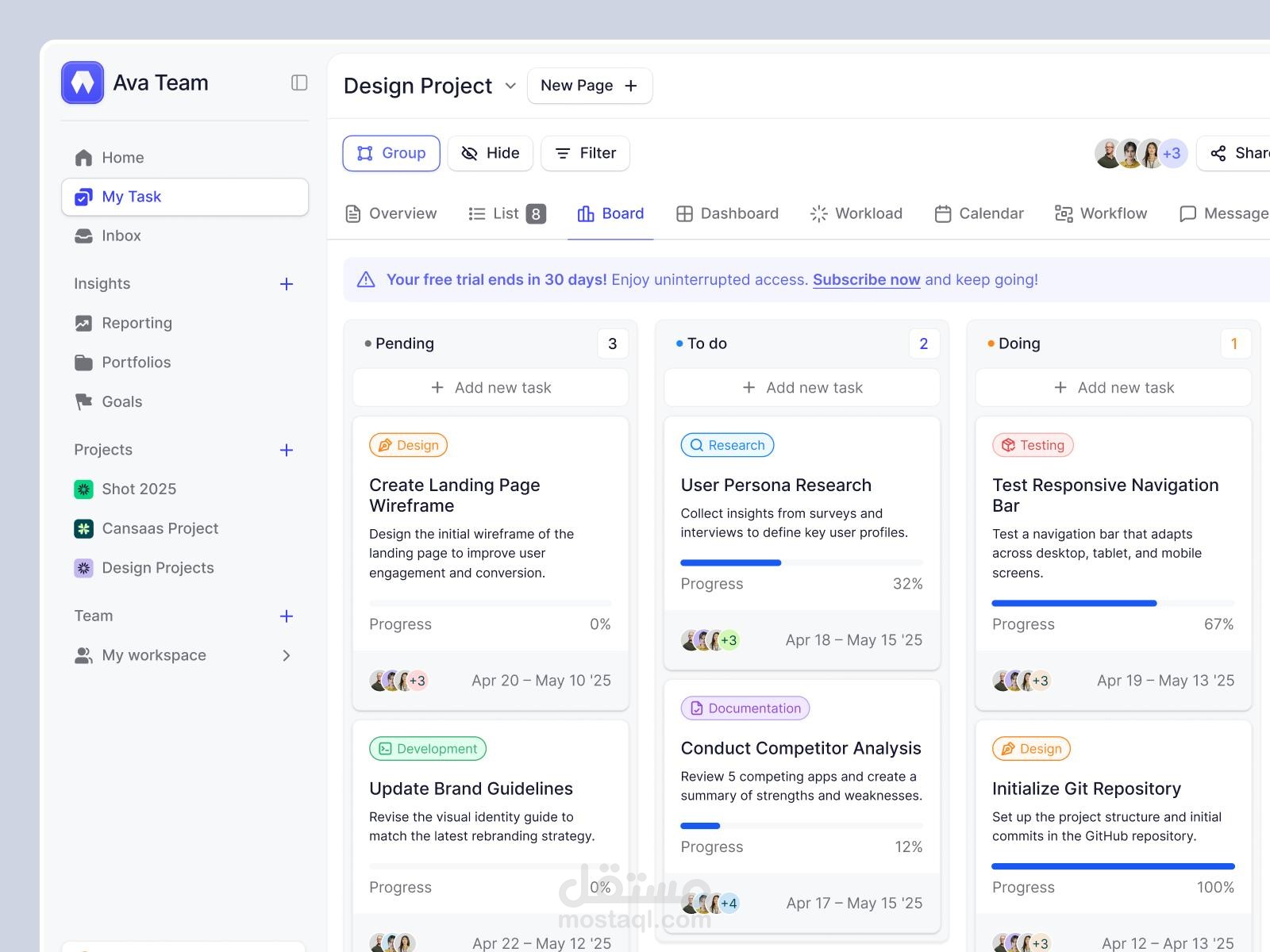1270x952 pixels.
Task: Toggle the Hide columns button
Action: tap(491, 153)
